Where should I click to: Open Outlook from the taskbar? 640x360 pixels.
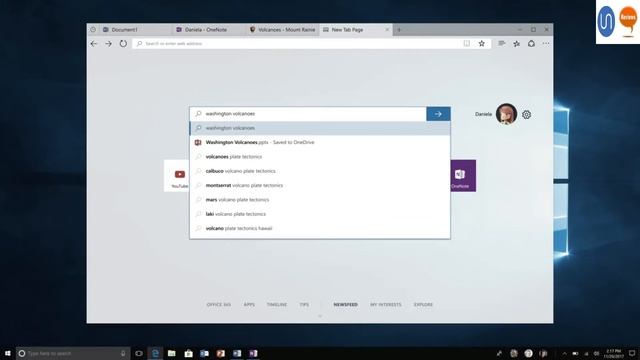coord(204,353)
